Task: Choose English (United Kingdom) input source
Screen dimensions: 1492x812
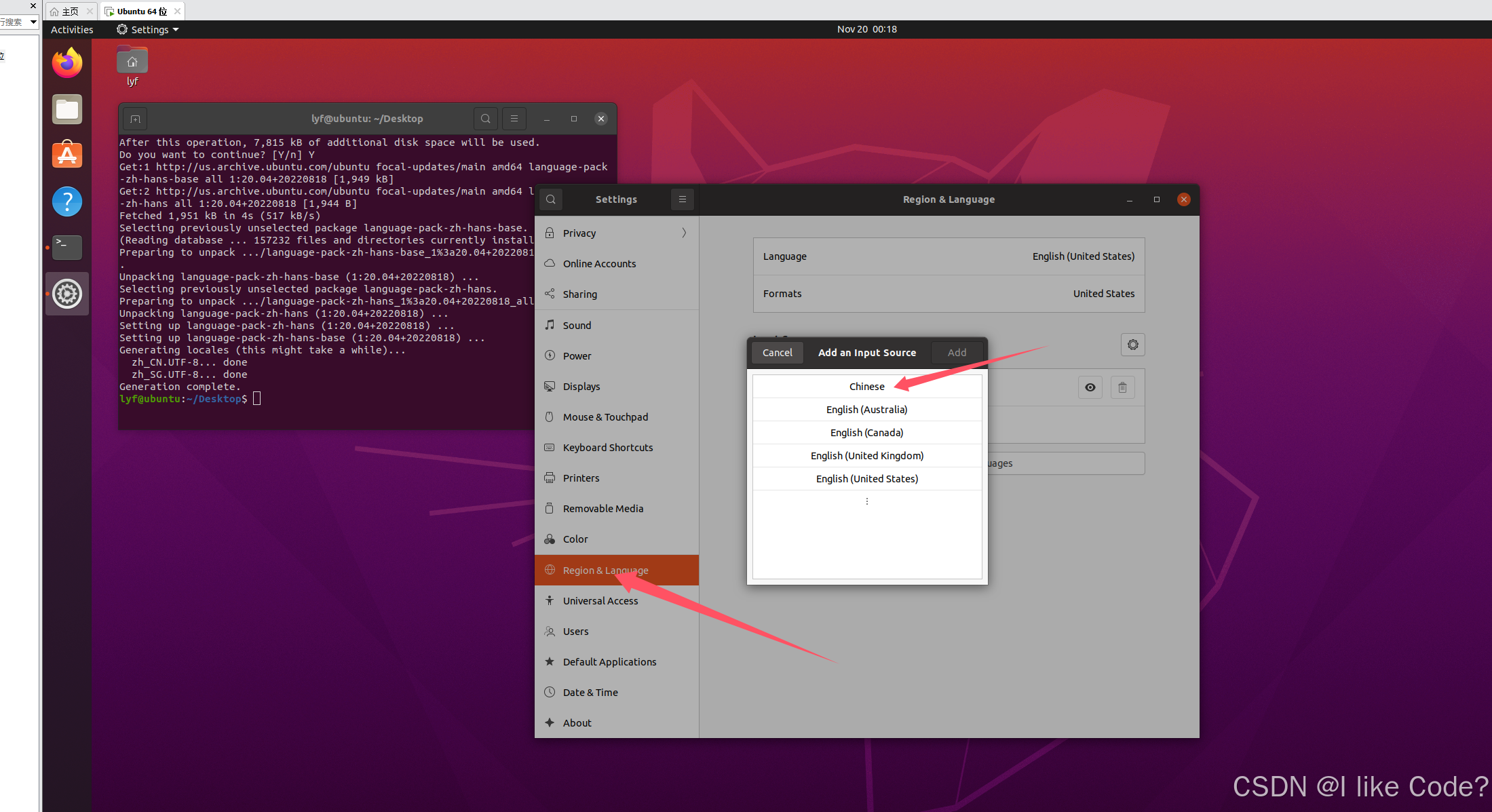Action: (x=866, y=456)
